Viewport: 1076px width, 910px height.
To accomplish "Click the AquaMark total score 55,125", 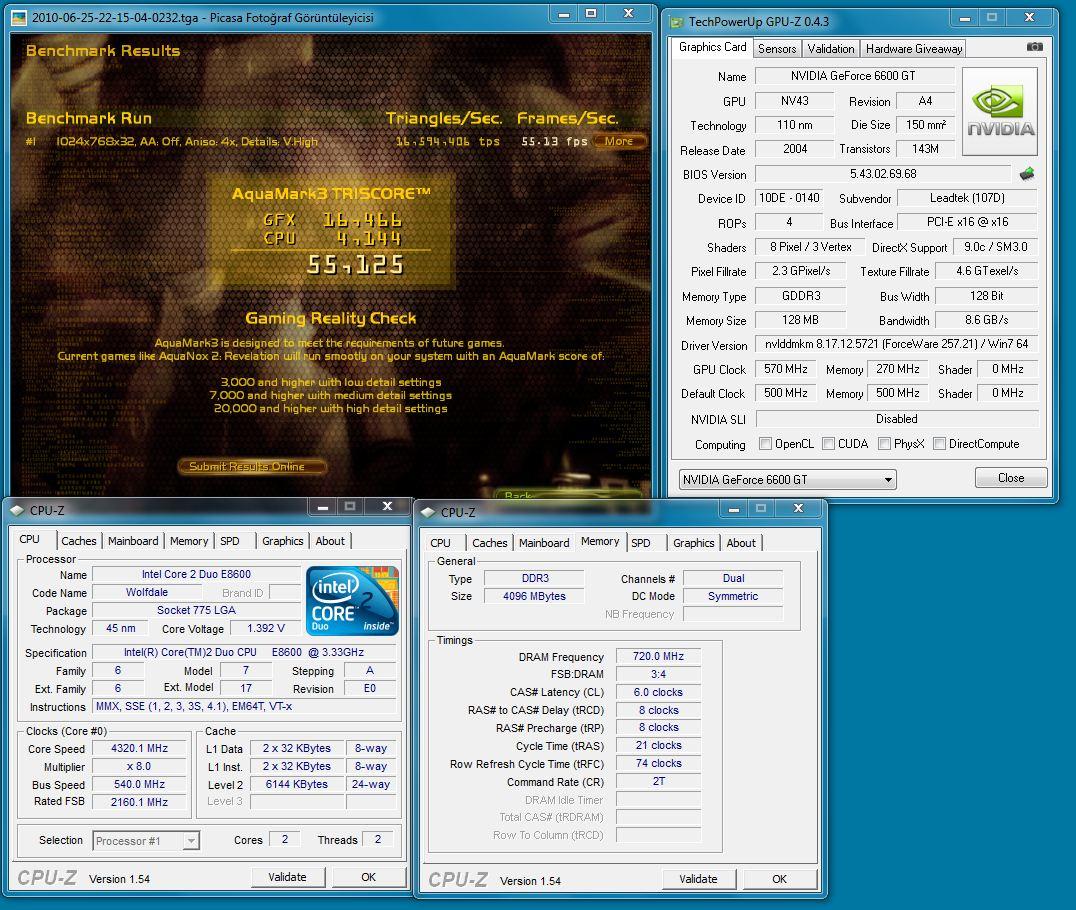I will click(x=355, y=265).
